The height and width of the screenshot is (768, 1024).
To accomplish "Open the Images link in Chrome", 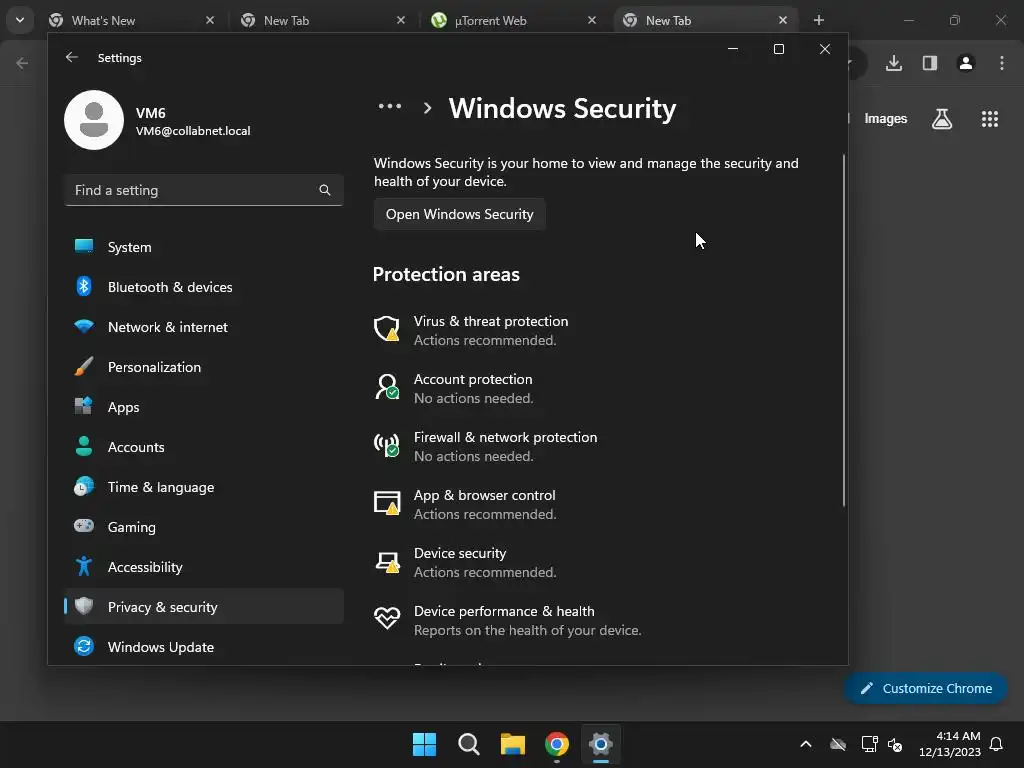I will click(x=886, y=119).
